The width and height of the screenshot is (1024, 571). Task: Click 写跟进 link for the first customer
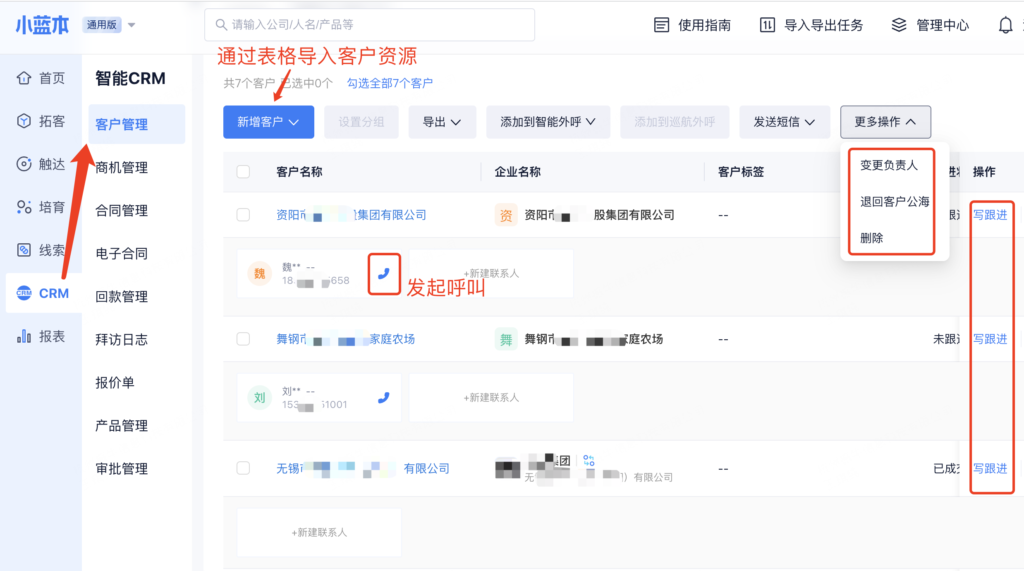[990, 215]
